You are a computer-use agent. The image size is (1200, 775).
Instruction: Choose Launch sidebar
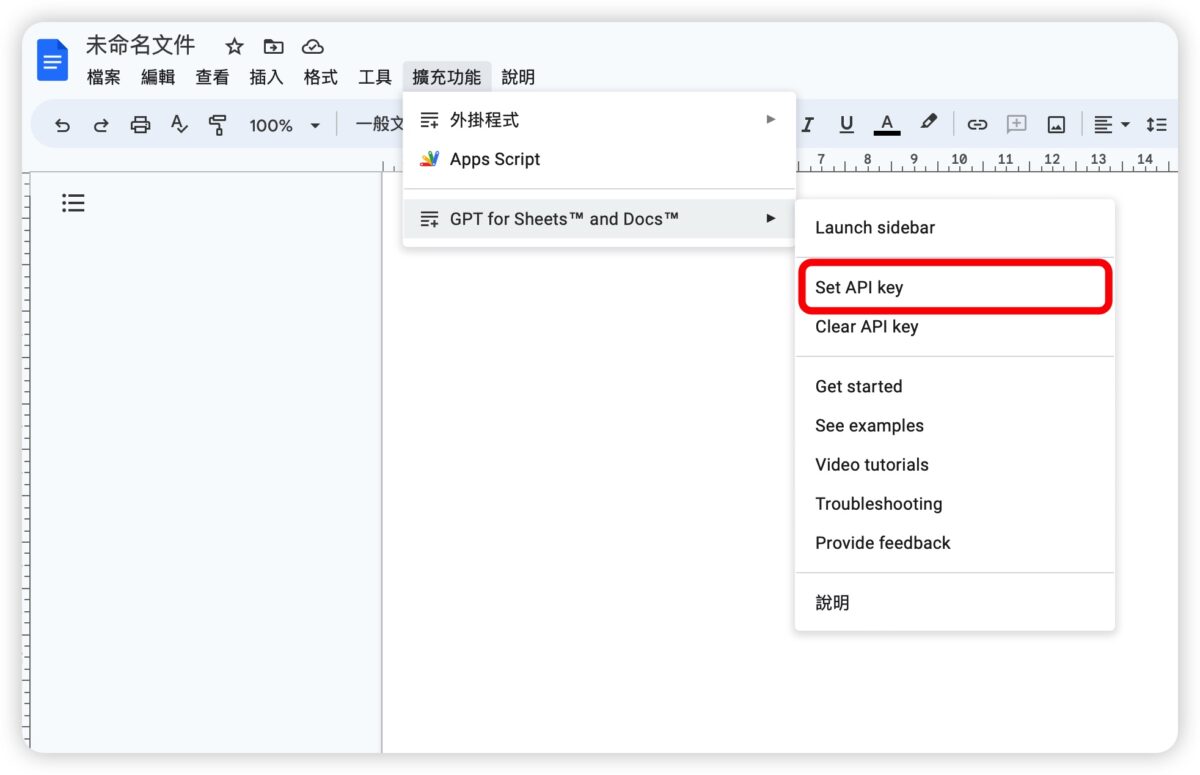tap(954, 228)
